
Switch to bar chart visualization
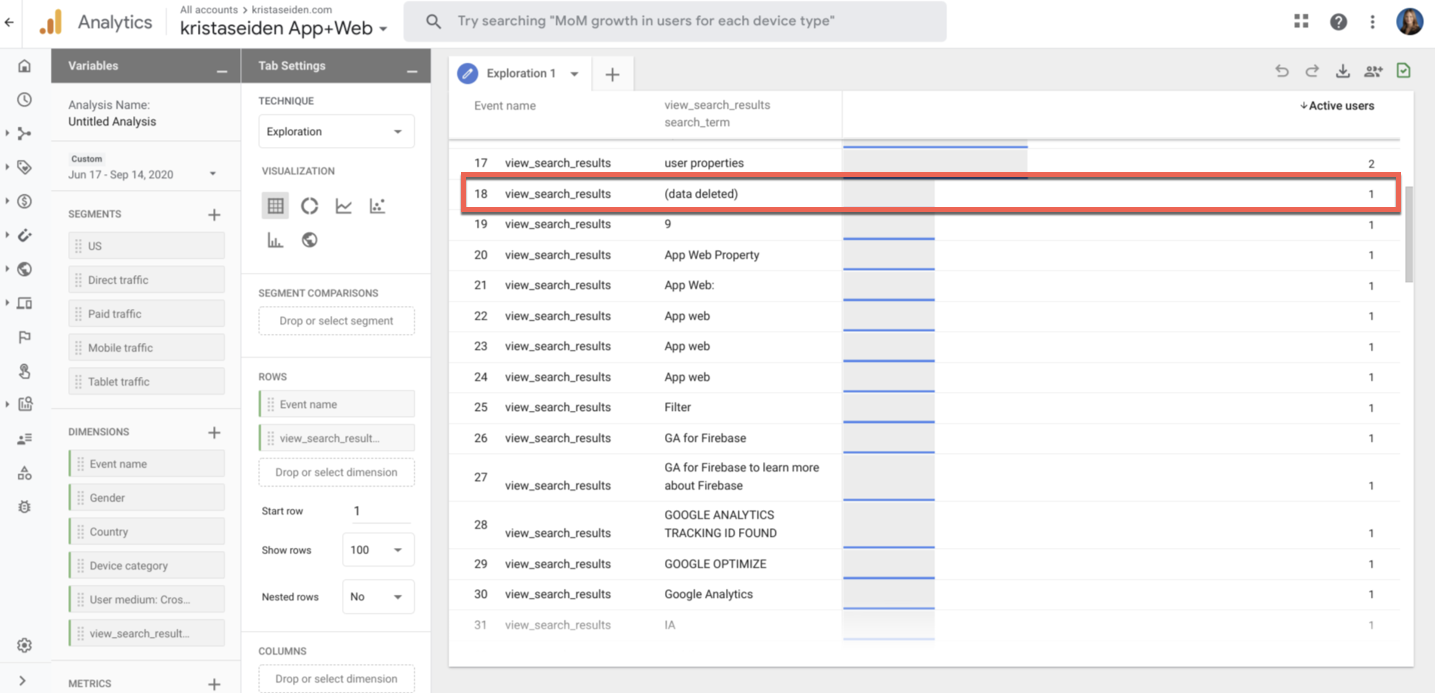tap(275, 240)
